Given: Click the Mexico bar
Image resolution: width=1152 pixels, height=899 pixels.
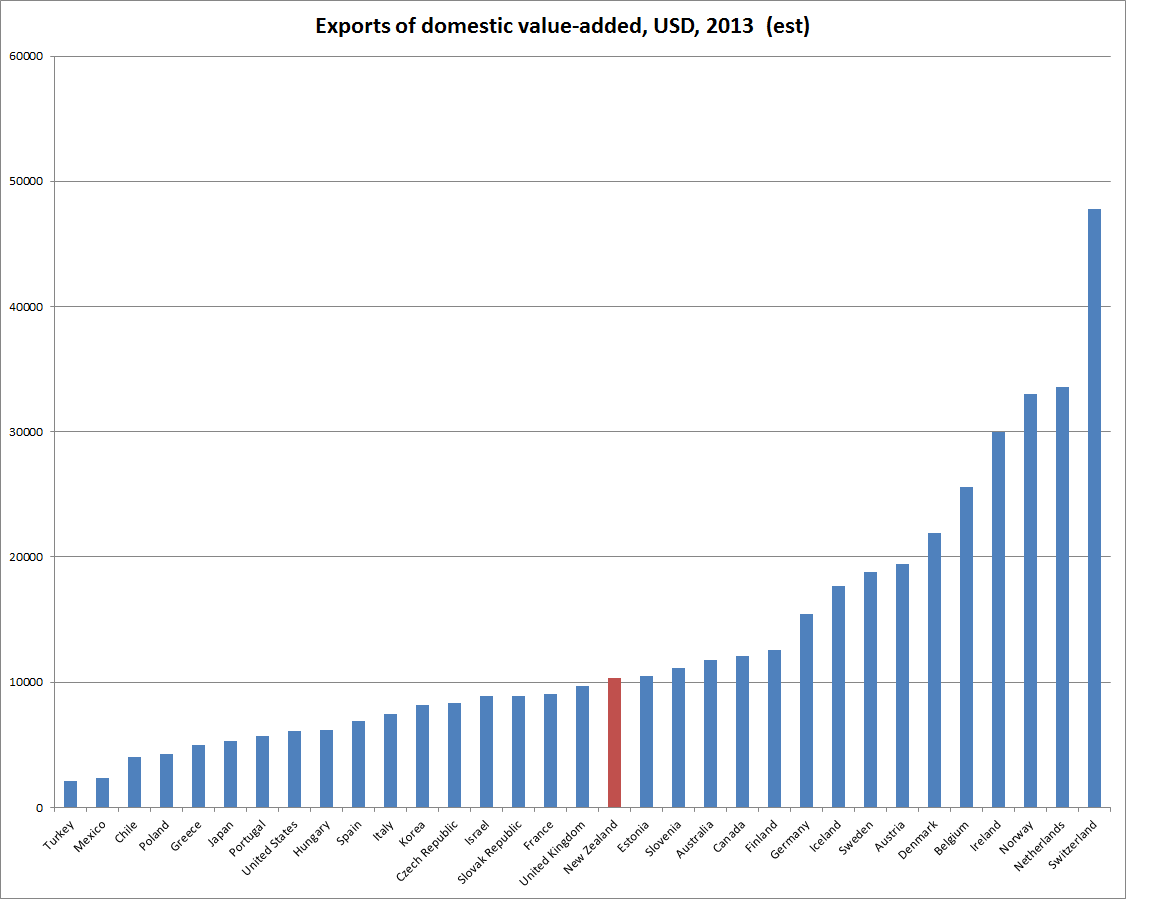Looking at the screenshot, I should point(102,792).
